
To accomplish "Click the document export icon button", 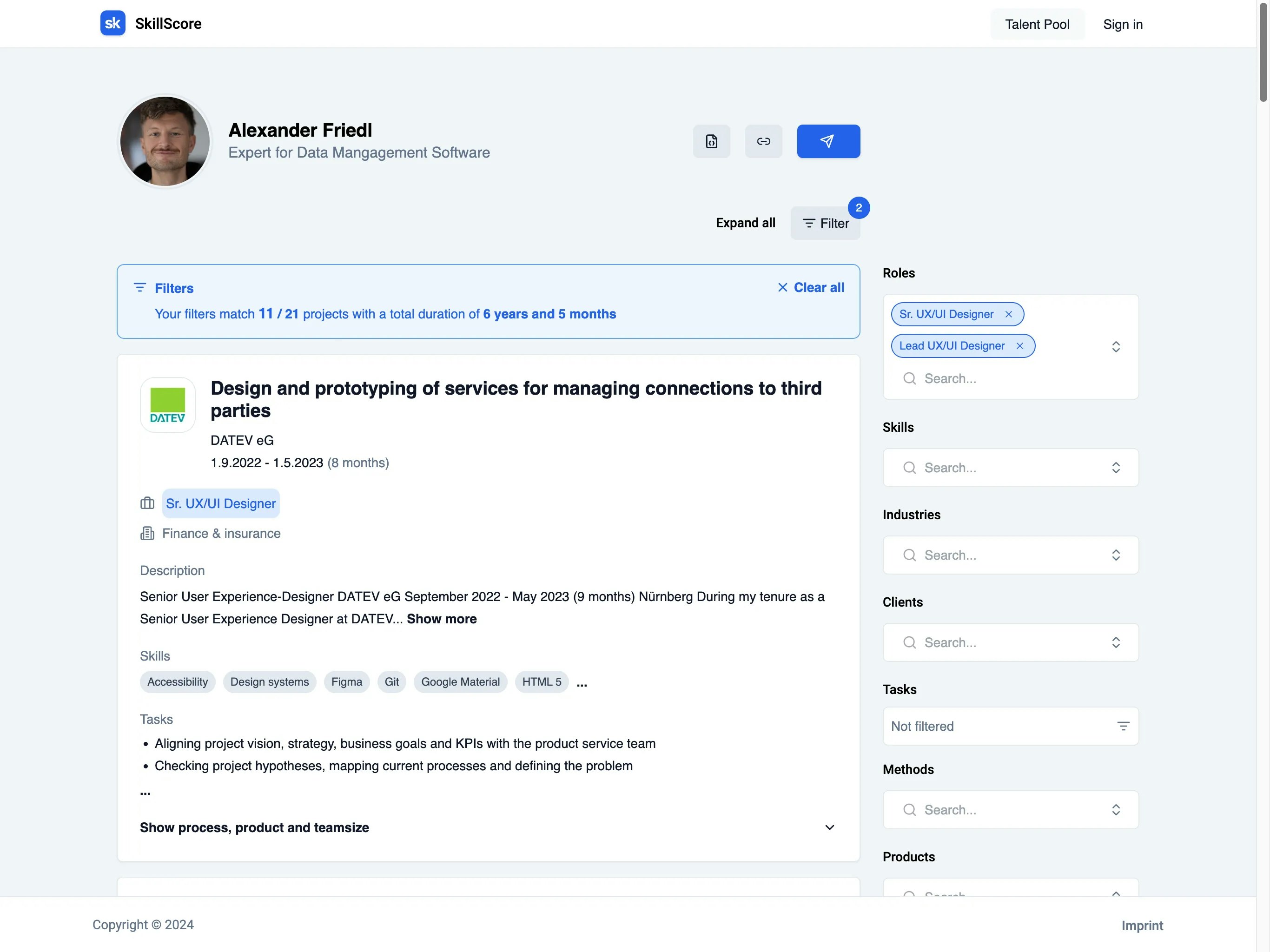I will click(711, 141).
